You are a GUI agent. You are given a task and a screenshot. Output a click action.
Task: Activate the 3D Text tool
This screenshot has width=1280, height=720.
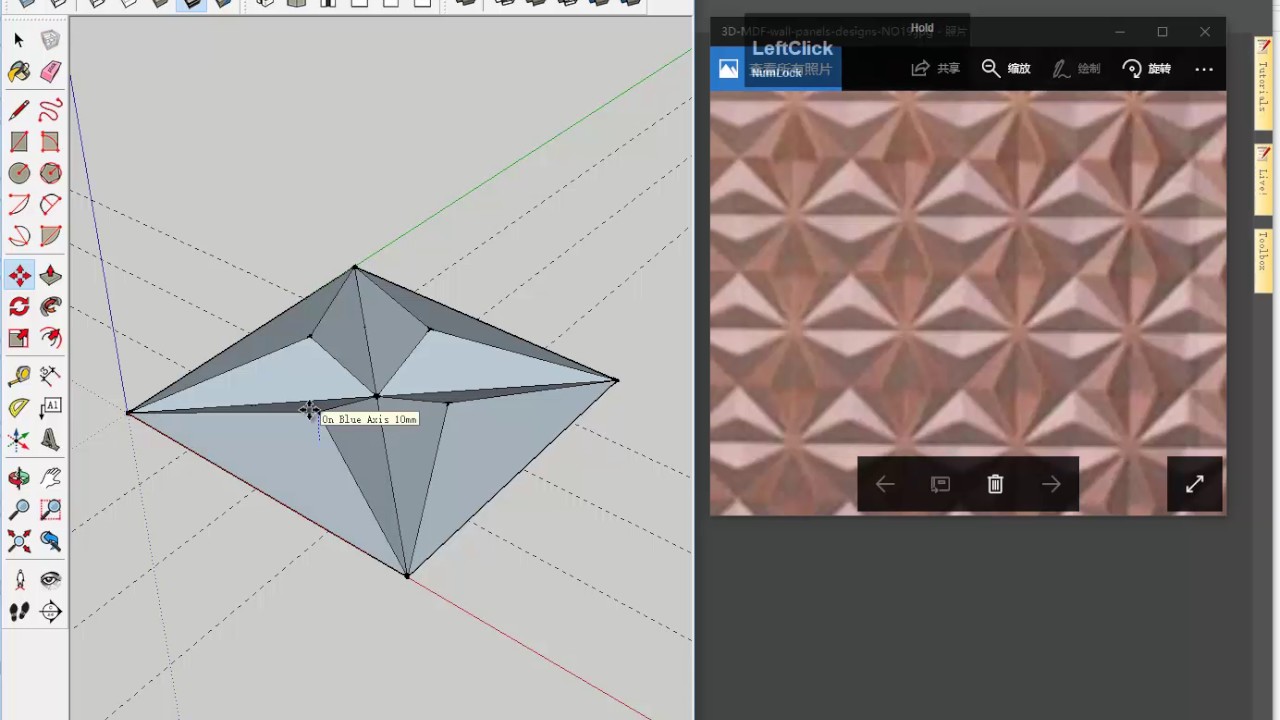coord(51,440)
